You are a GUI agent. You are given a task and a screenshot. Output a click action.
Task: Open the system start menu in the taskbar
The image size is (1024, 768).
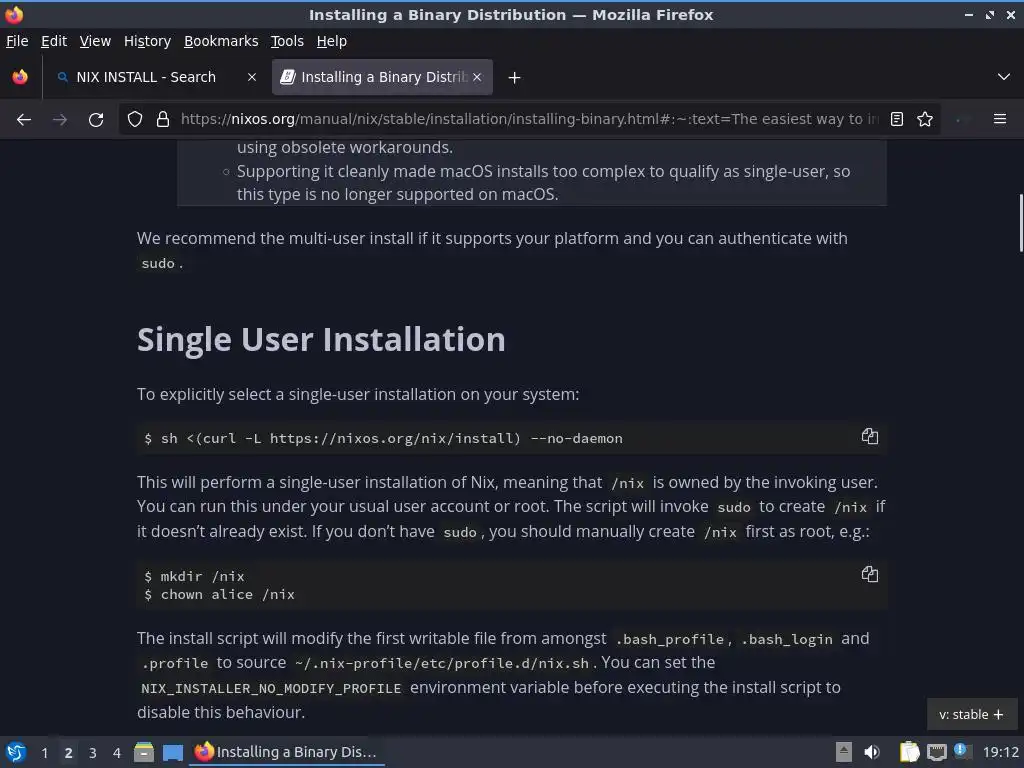click(16, 752)
